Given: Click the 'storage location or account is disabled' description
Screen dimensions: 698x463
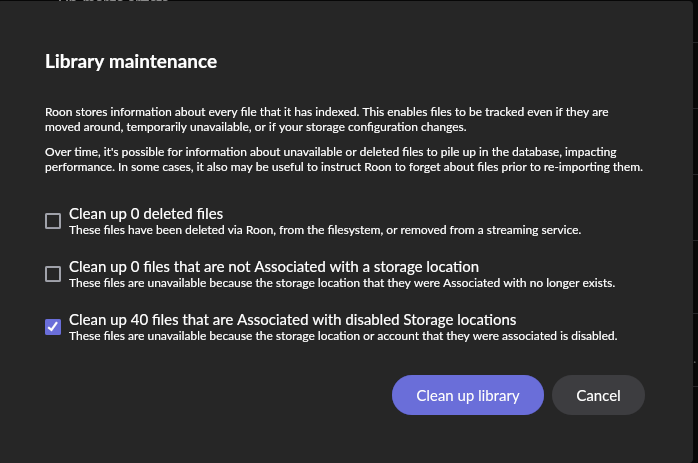Looking at the screenshot, I should 343,336.
